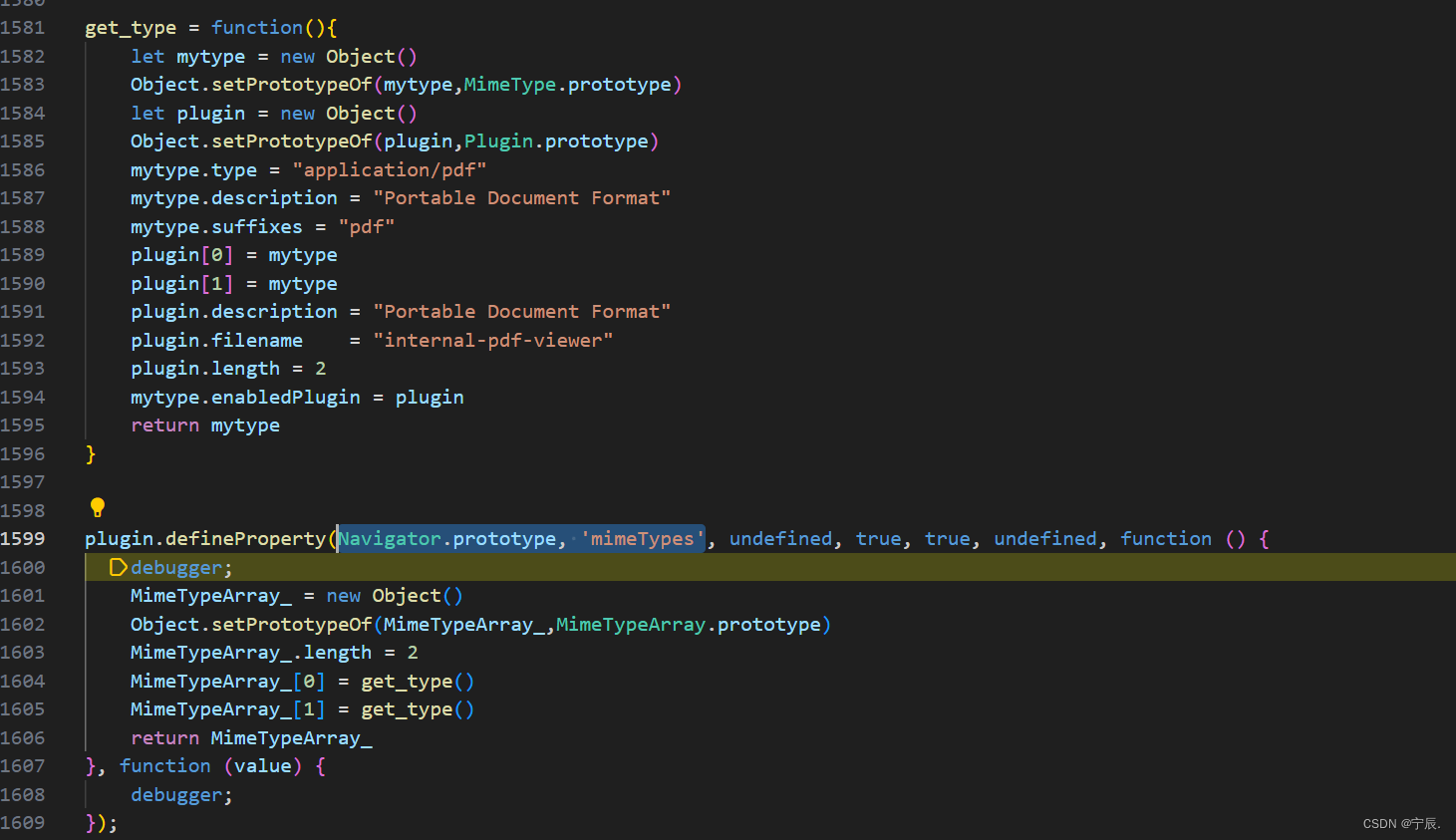Viewport: 1456px width, 840px height.
Task: Click closing }); on line 1609
Action: tap(102, 823)
